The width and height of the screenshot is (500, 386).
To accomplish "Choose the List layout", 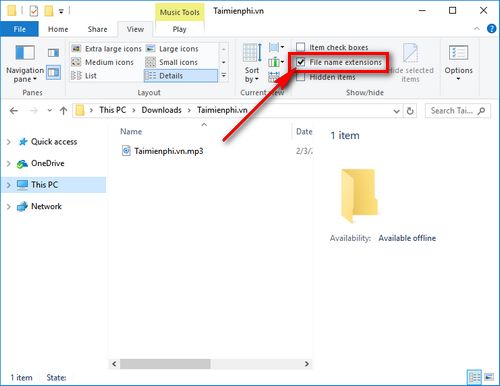I will pos(84,76).
